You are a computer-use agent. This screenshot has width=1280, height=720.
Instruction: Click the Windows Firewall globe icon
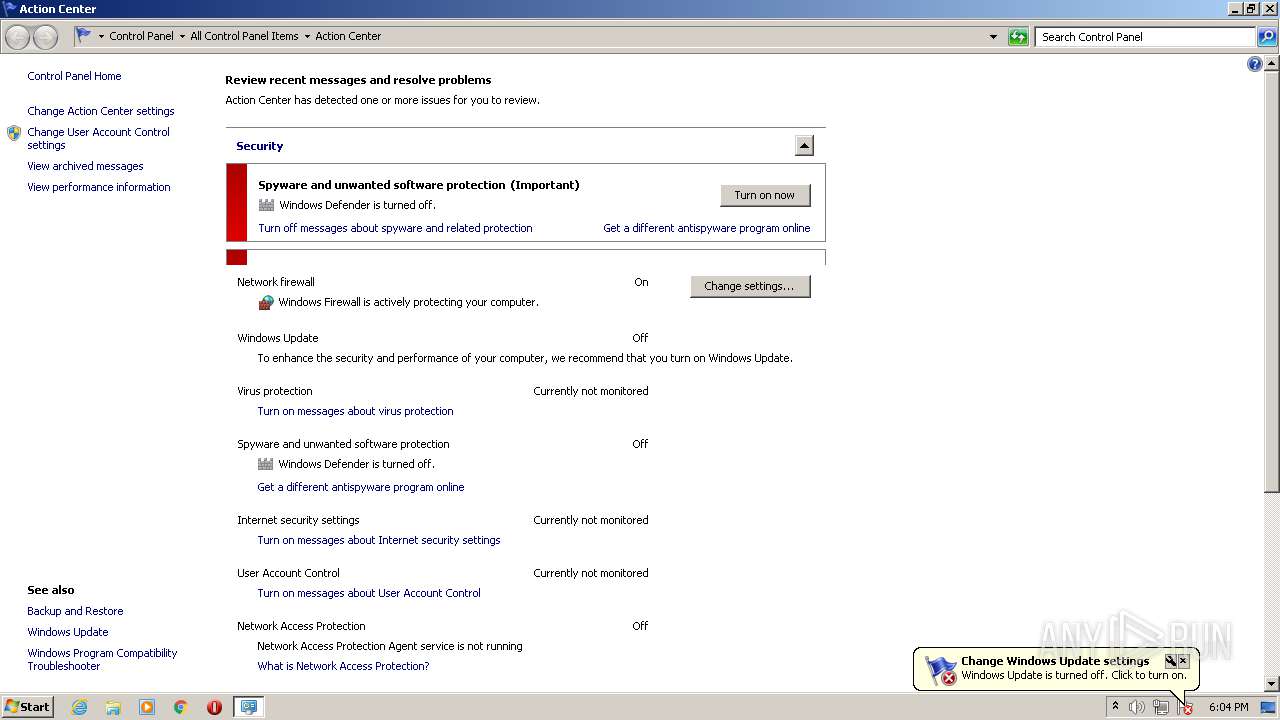pos(266,302)
